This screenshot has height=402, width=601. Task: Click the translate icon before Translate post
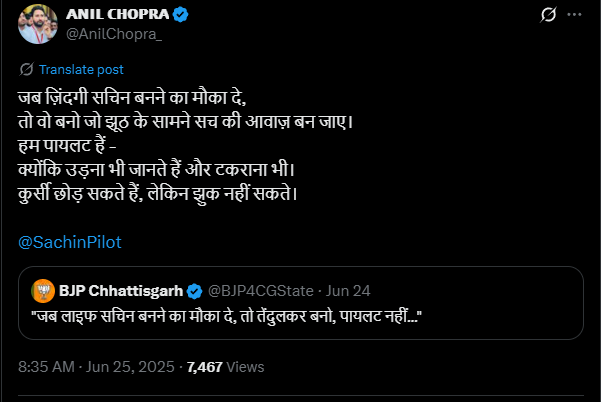(x=27, y=70)
